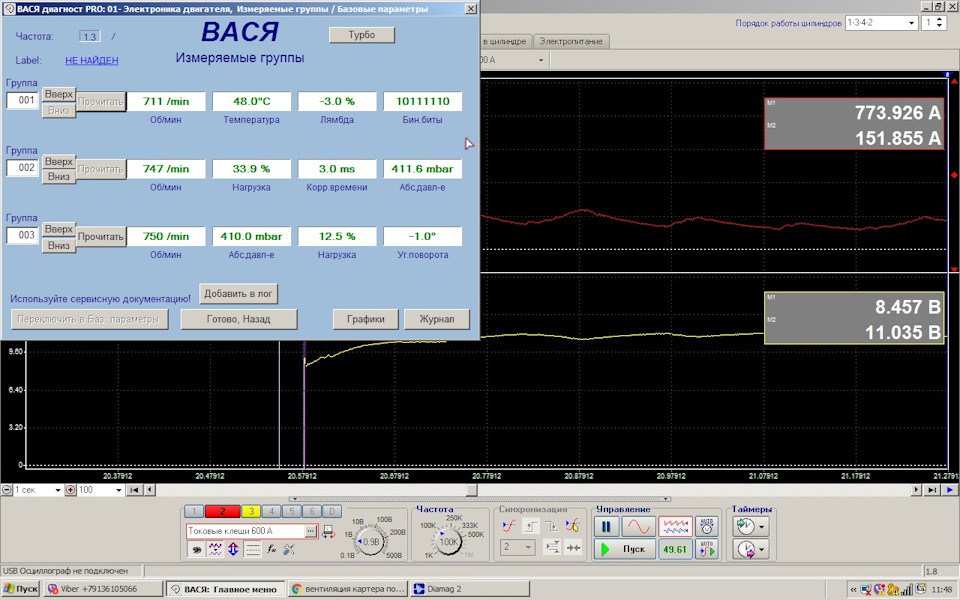The height and width of the screenshot is (600, 960).
Task: Click the multi-waveform display icon
Action: (x=675, y=527)
